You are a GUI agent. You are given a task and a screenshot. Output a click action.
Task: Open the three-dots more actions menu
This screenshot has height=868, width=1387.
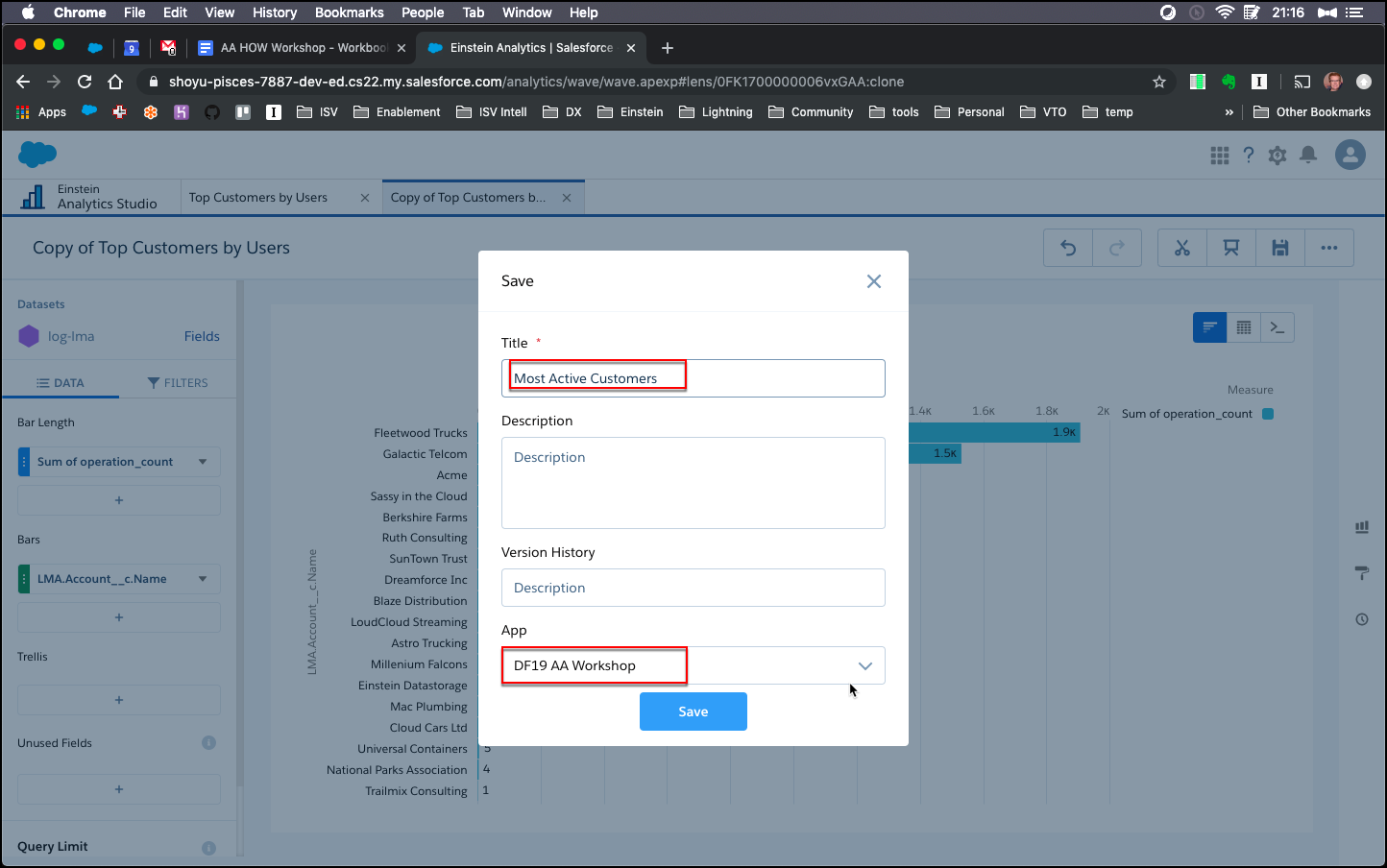tap(1329, 248)
